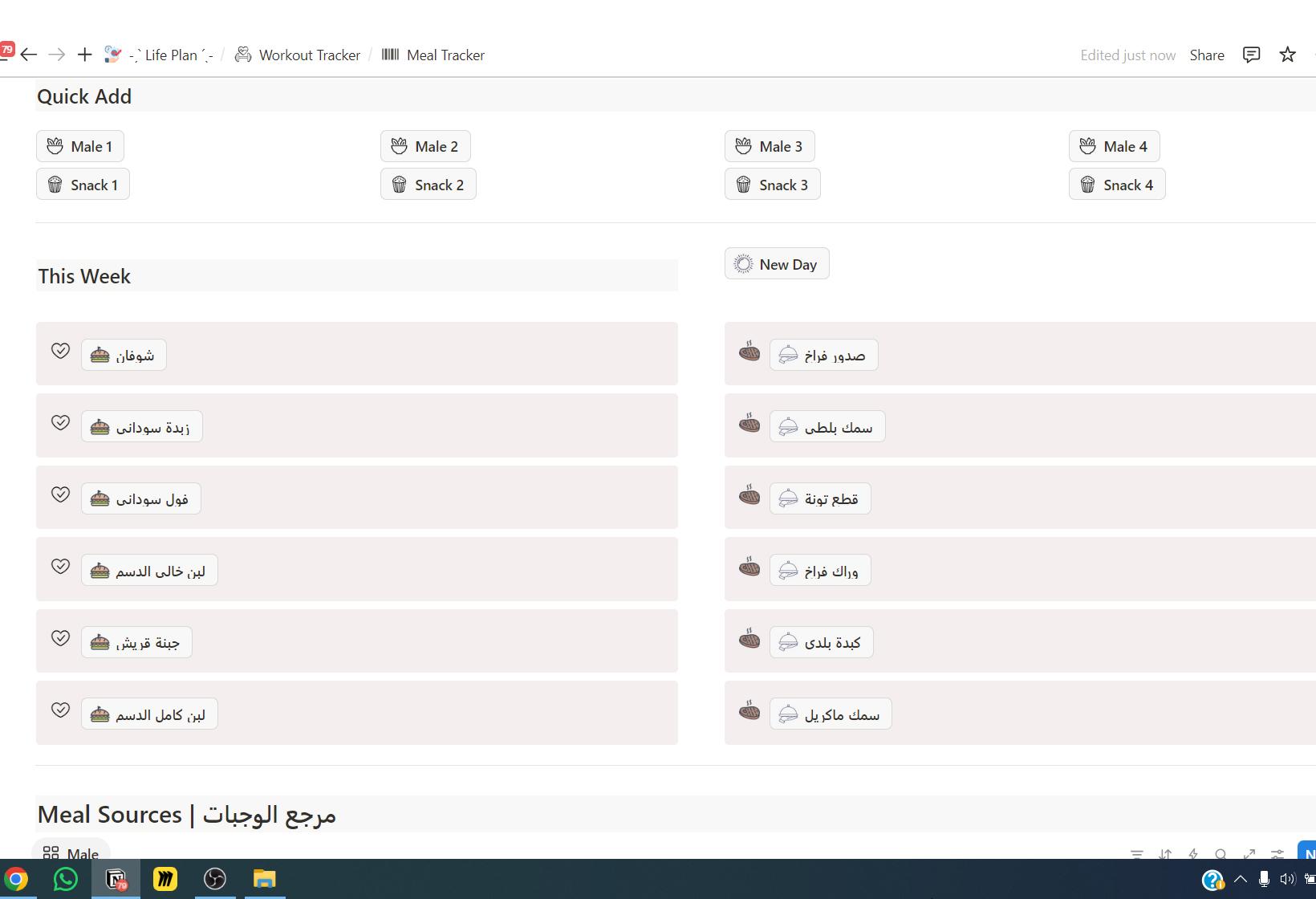The width and height of the screenshot is (1316, 899).
Task: Quick add Male 3 meal
Action: [769, 146]
